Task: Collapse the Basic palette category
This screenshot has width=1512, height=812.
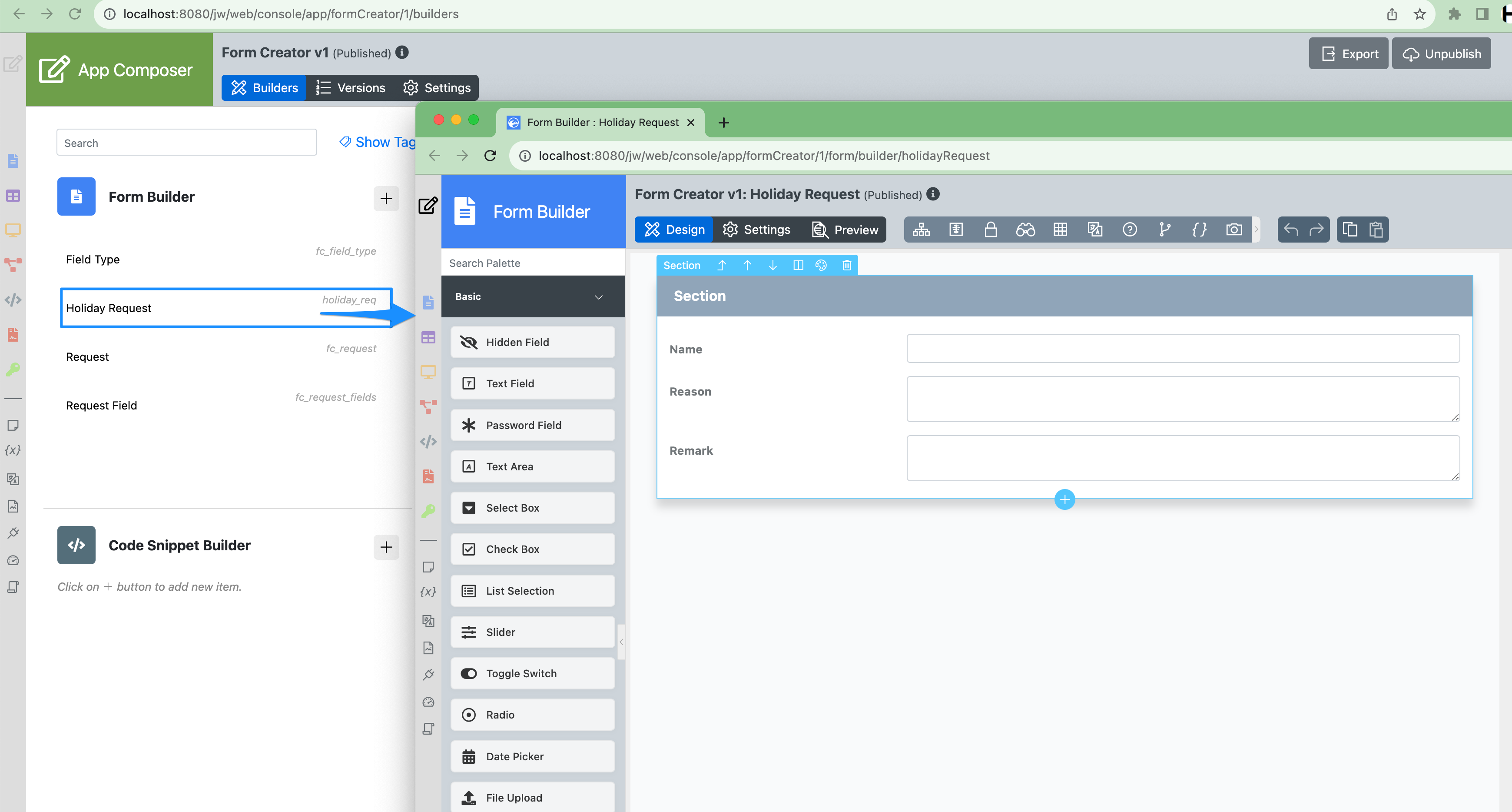Action: tap(598, 296)
